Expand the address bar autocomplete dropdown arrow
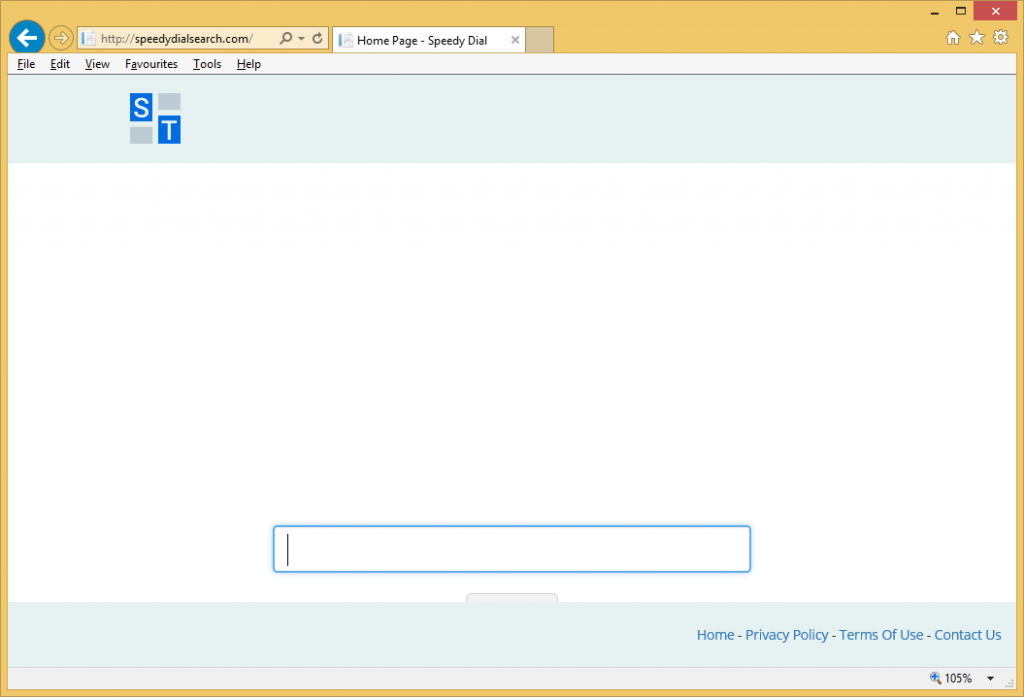Screen dimensions: 1024x697 [x=301, y=39]
